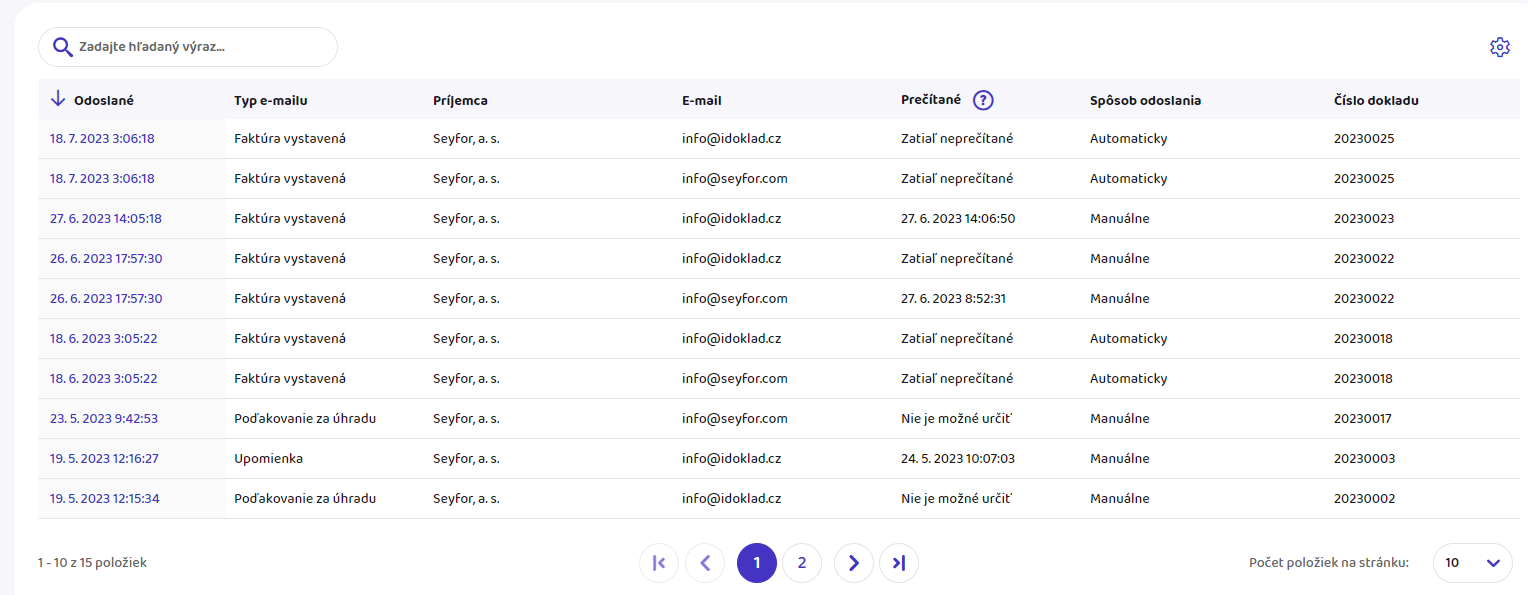The image size is (1528, 595).
Task: Go to the next page arrow
Action: 853,563
